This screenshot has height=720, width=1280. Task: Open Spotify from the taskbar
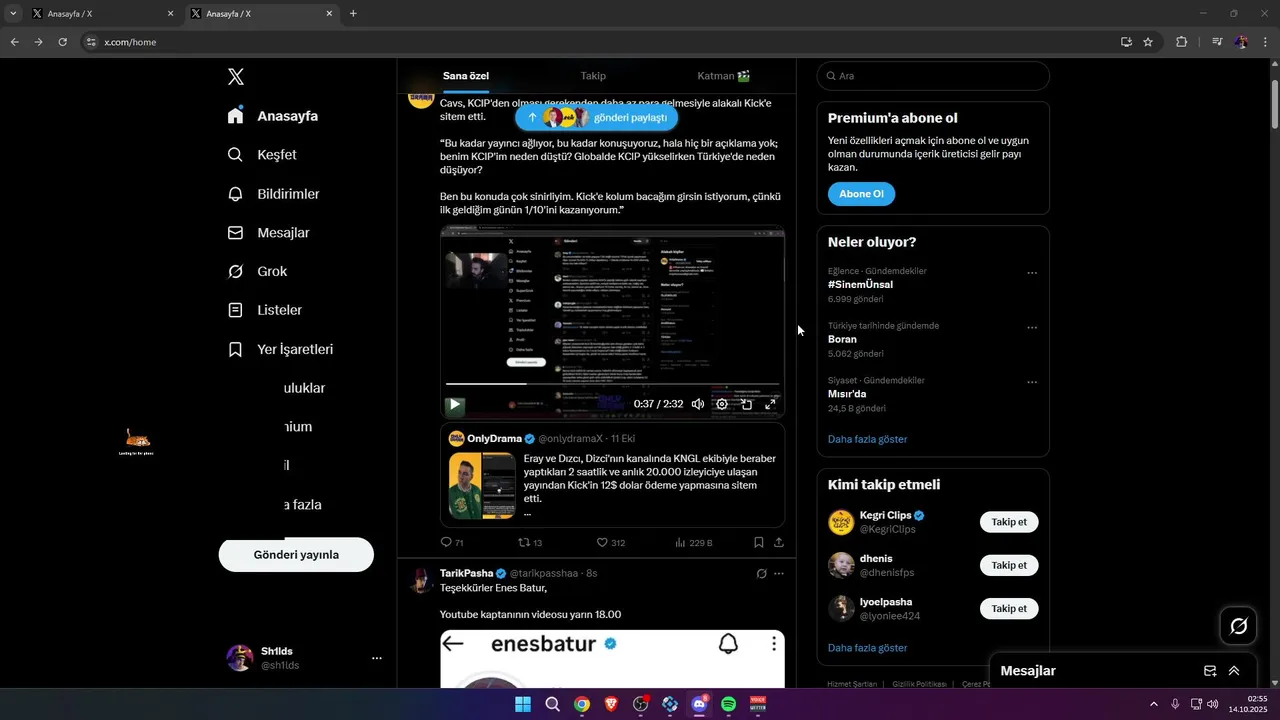728,704
